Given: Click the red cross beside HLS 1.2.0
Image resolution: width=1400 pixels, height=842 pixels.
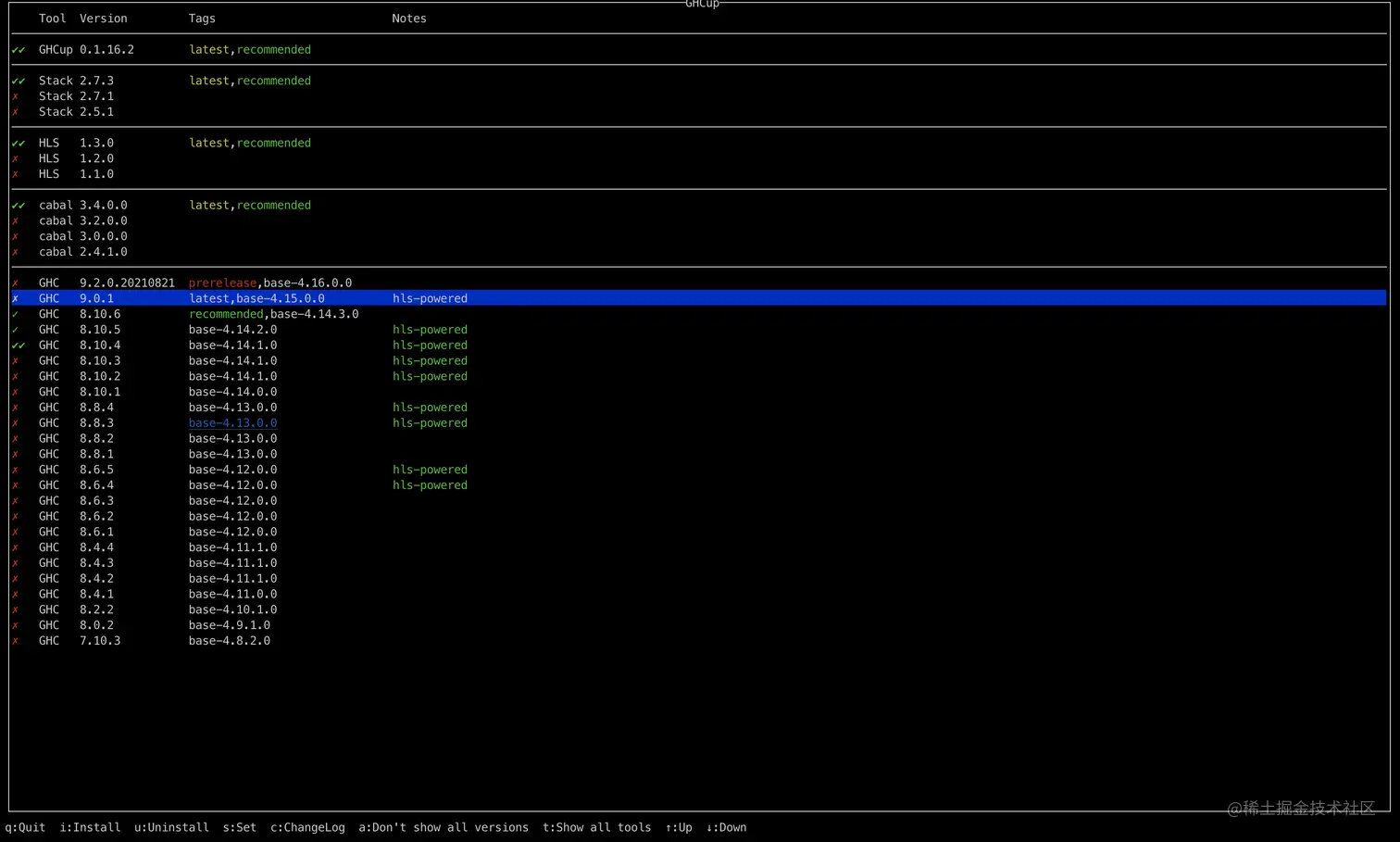Looking at the screenshot, I should (x=15, y=159).
